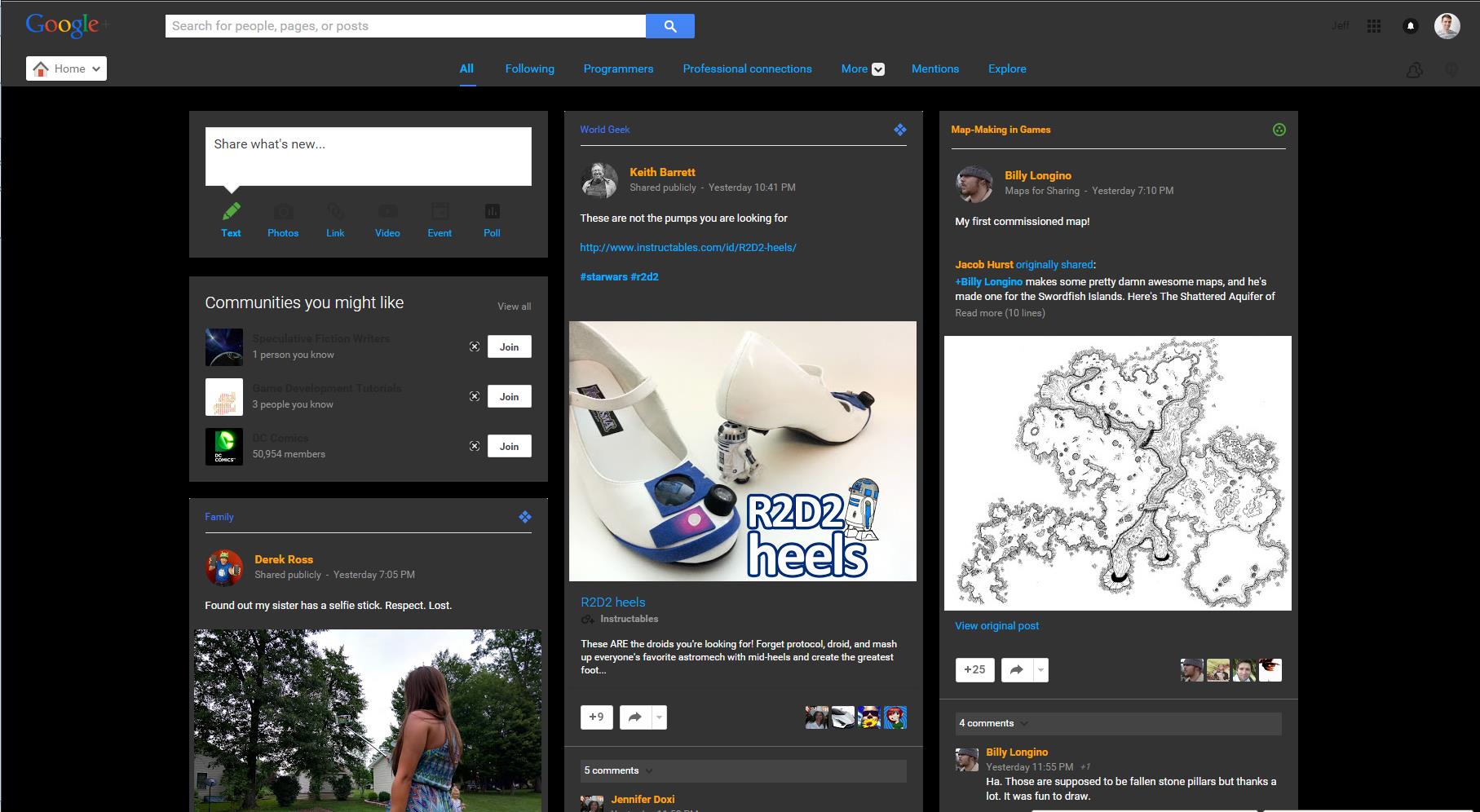
Task: Open the Home navigation dropdown
Action: tap(66, 68)
